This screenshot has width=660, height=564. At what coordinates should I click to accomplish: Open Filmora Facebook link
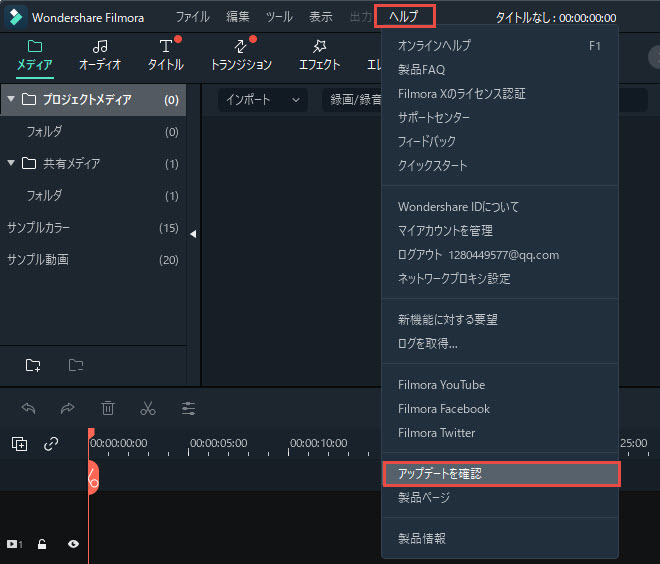click(500, 409)
